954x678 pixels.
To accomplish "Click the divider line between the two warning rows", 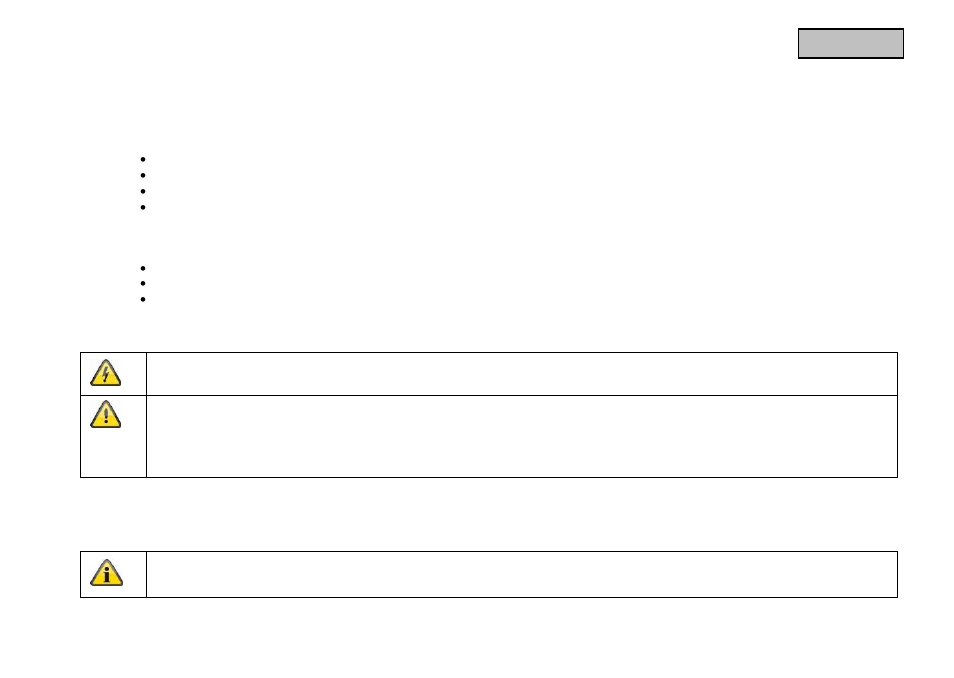I will click(x=489, y=396).
